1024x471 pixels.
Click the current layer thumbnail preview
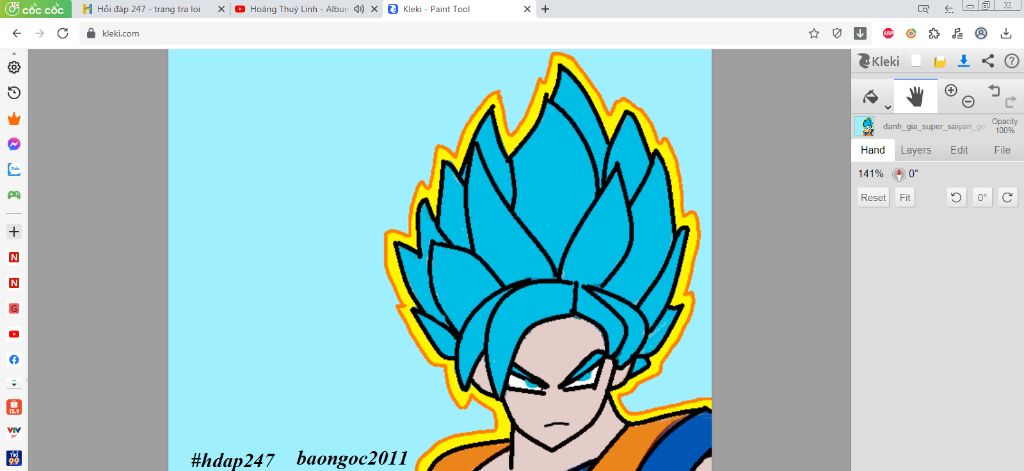pos(866,126)
